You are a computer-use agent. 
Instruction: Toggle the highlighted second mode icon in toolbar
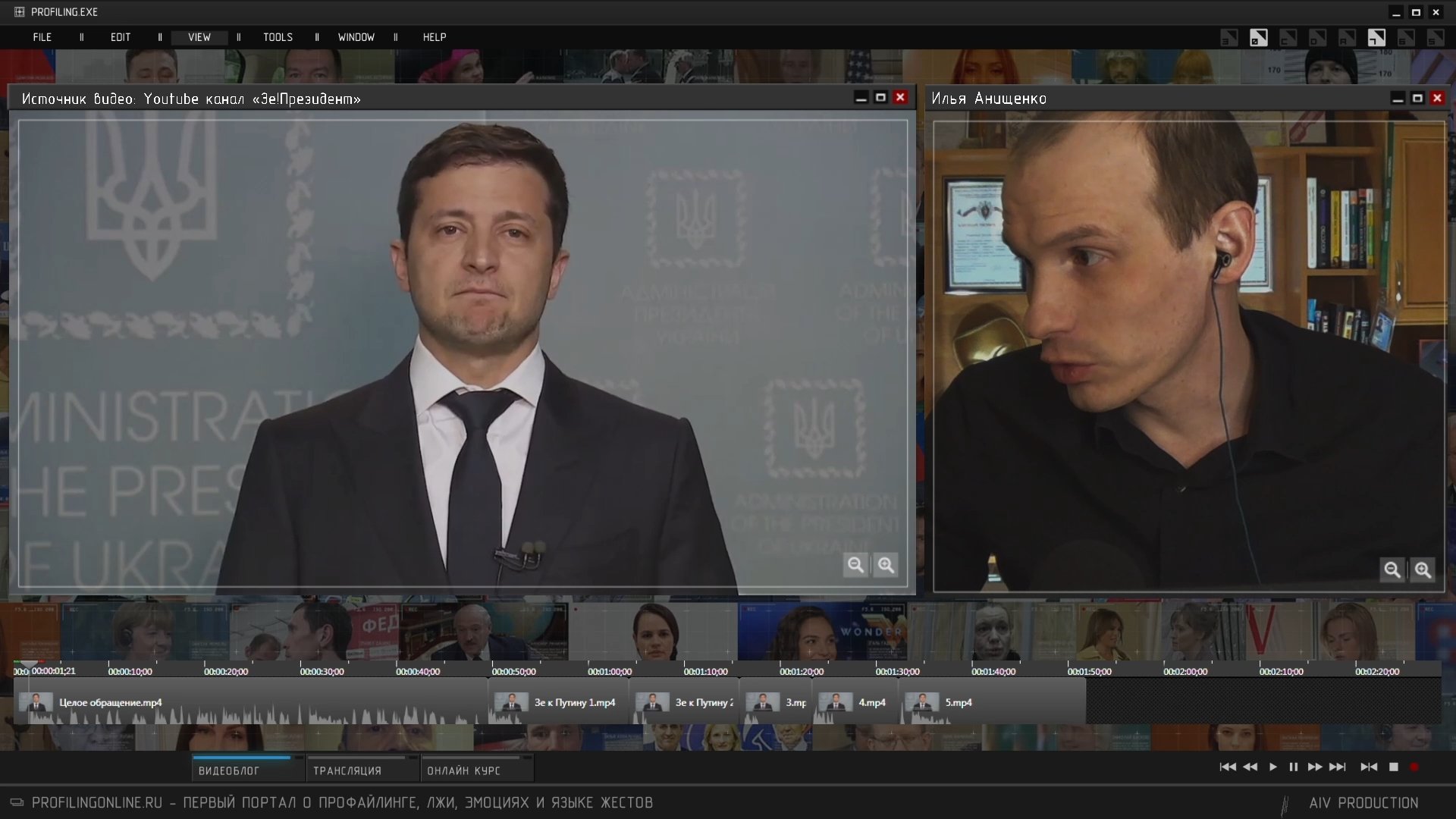[1258, 37]
